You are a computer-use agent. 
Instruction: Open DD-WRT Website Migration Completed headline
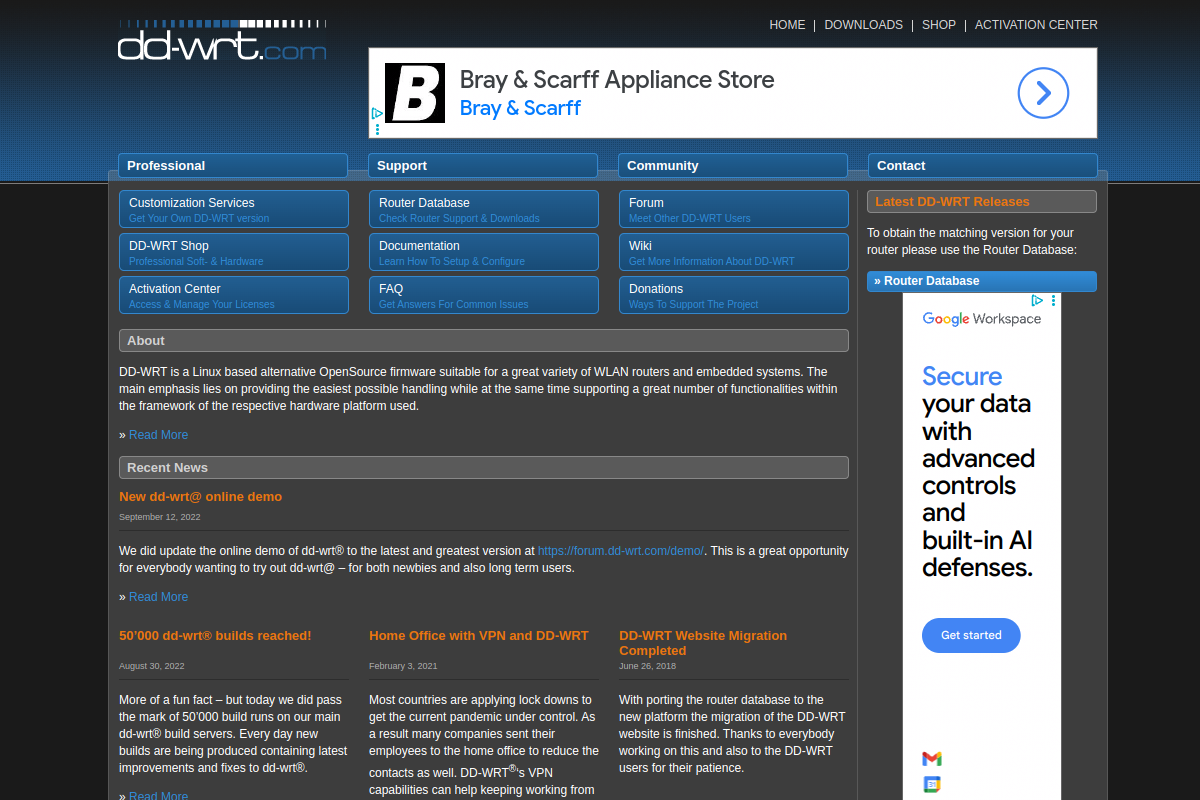click(x=703, y=643)
